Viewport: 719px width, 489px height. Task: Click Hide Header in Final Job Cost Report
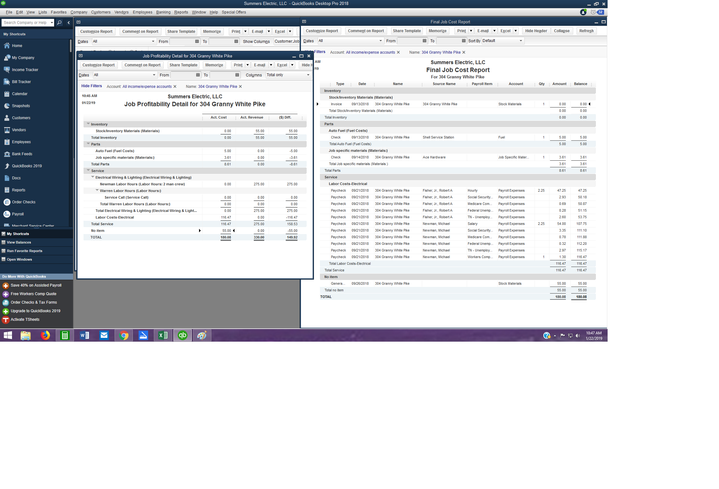click(x=536, y=31)
